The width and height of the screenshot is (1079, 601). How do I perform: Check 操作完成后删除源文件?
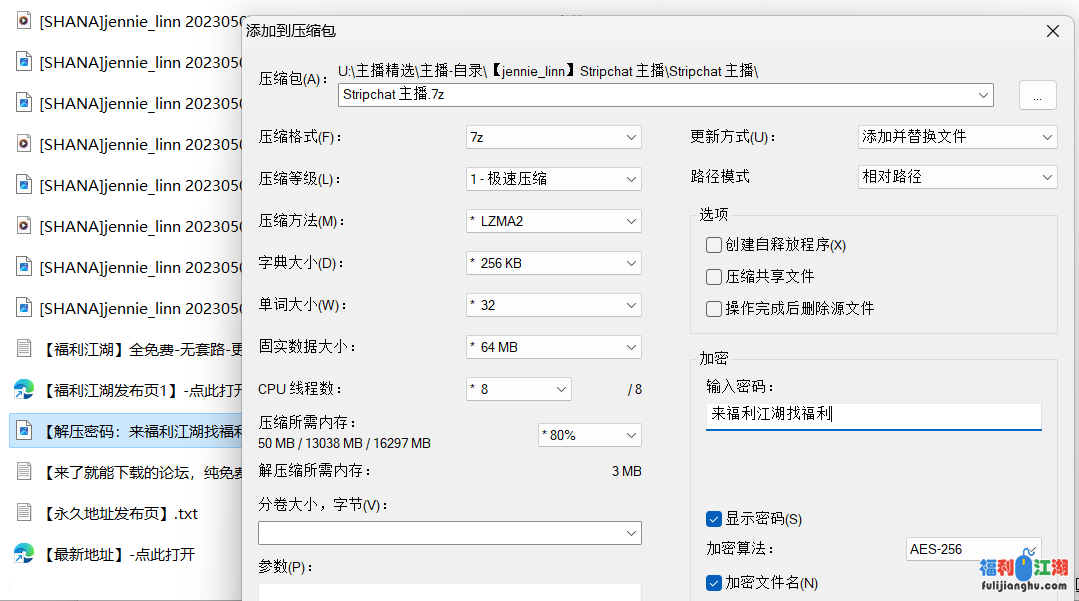click(714, 309)
